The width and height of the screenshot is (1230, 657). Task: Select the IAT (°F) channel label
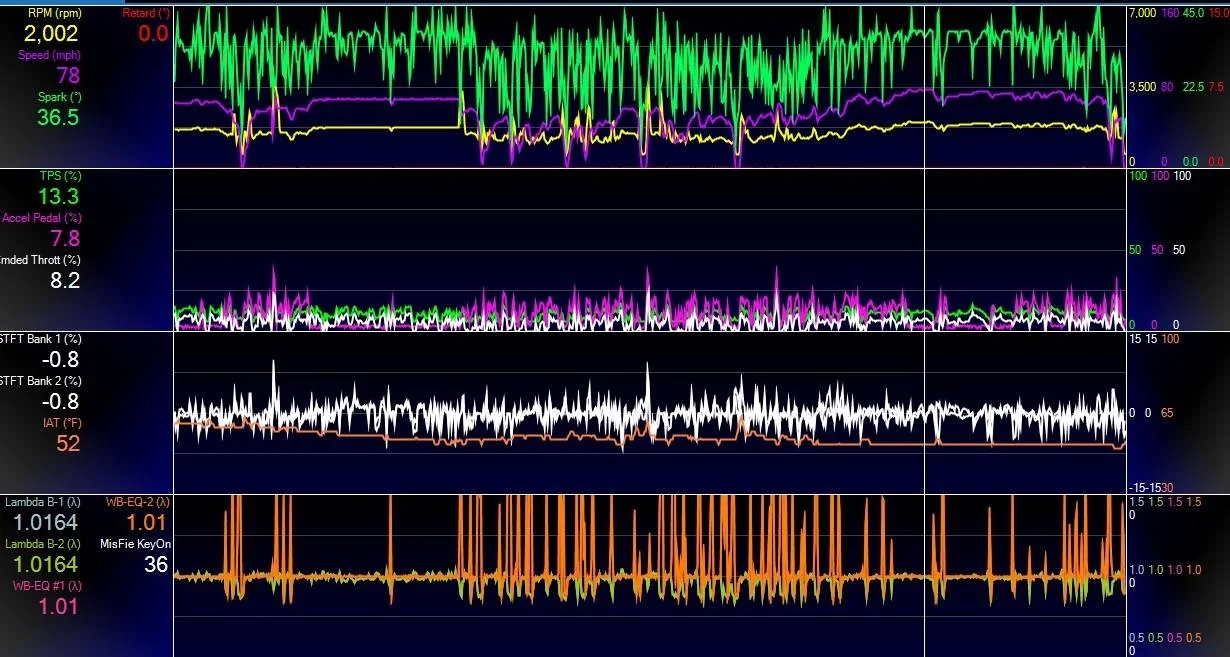pos(62,423)
